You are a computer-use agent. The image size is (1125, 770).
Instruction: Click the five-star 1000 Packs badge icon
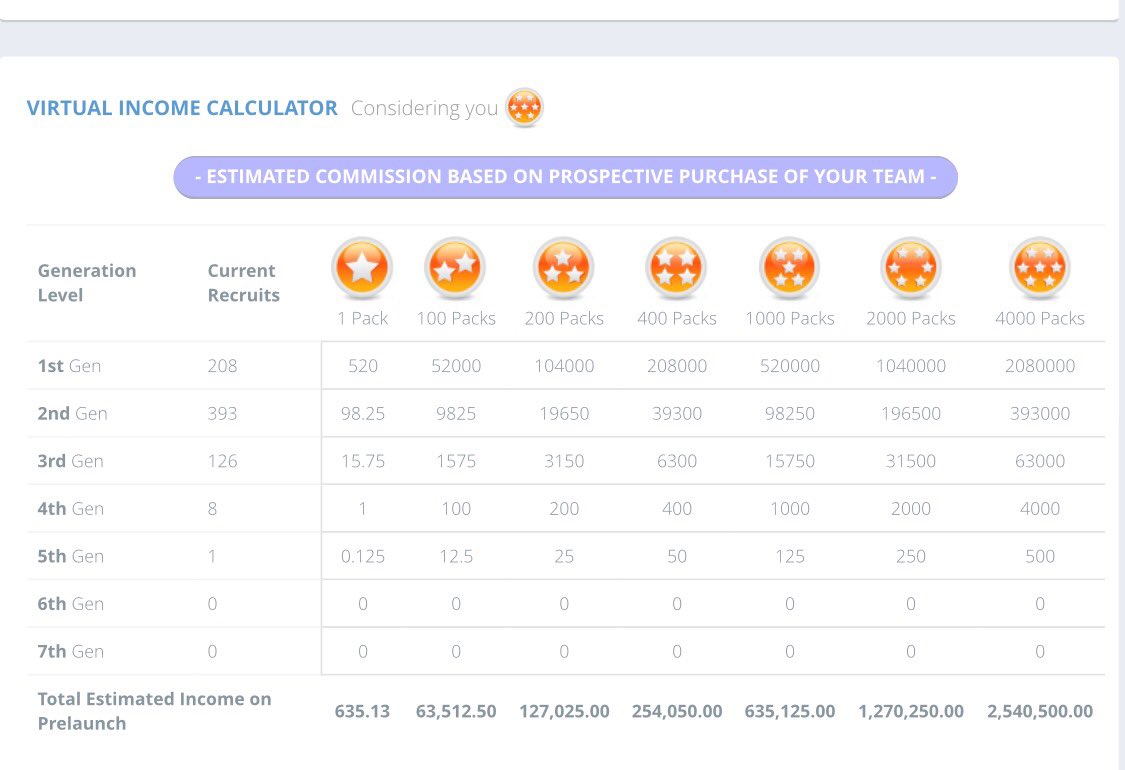(789, 268)
